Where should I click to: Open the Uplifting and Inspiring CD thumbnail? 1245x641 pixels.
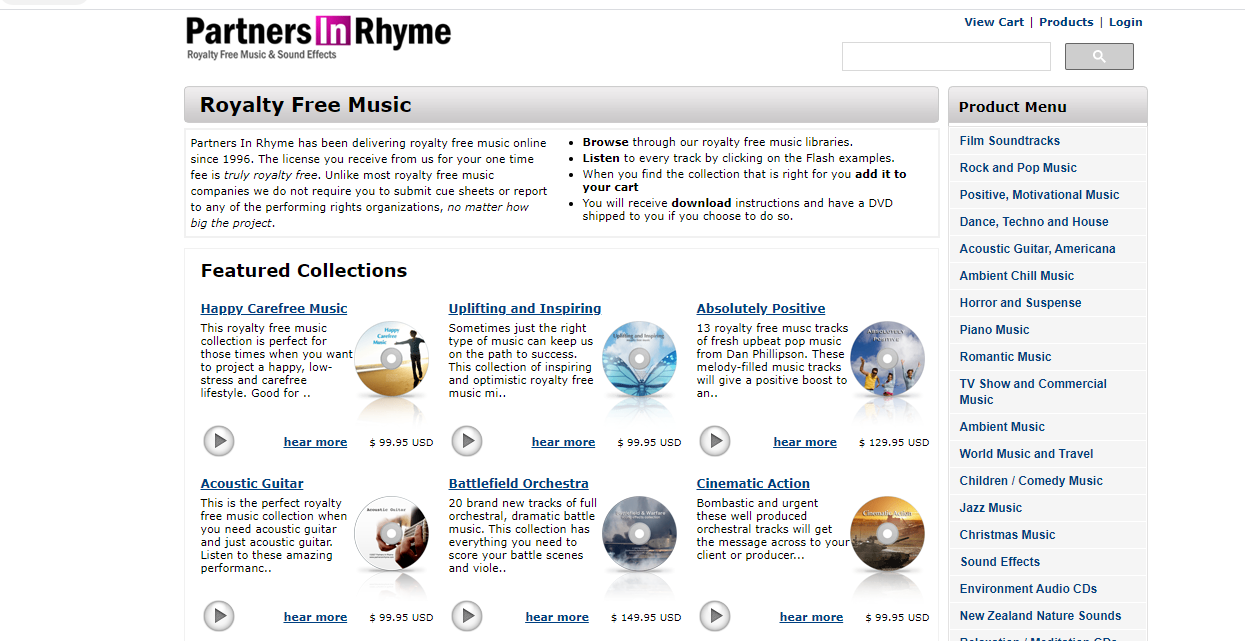639,359
